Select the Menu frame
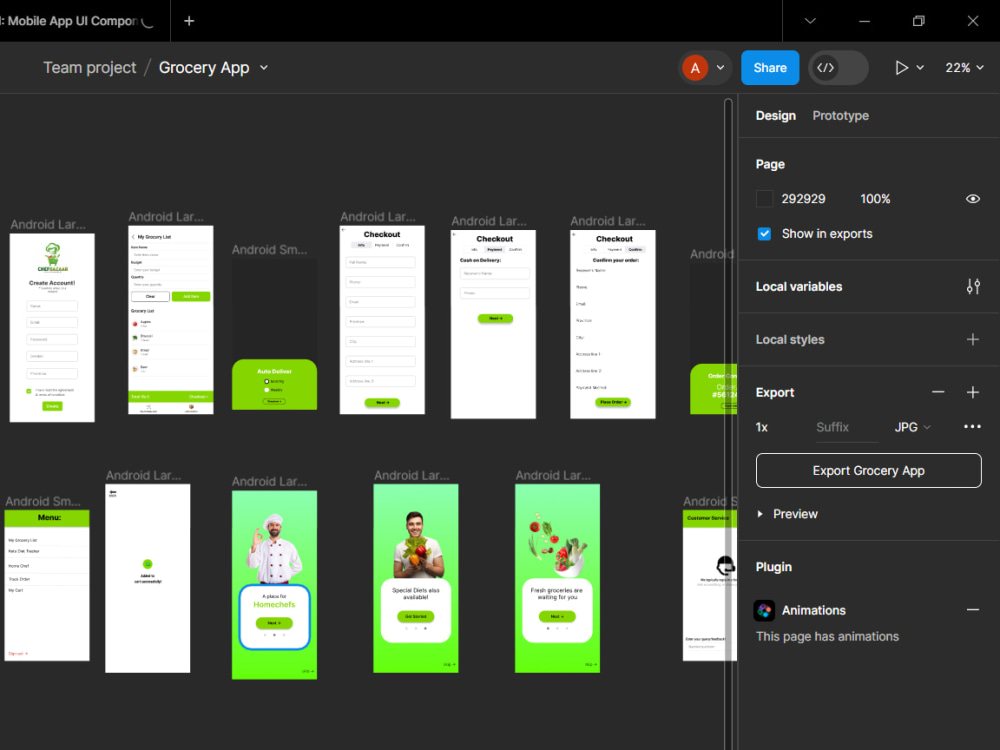1000x750 pixels. [x=47, y=585]
